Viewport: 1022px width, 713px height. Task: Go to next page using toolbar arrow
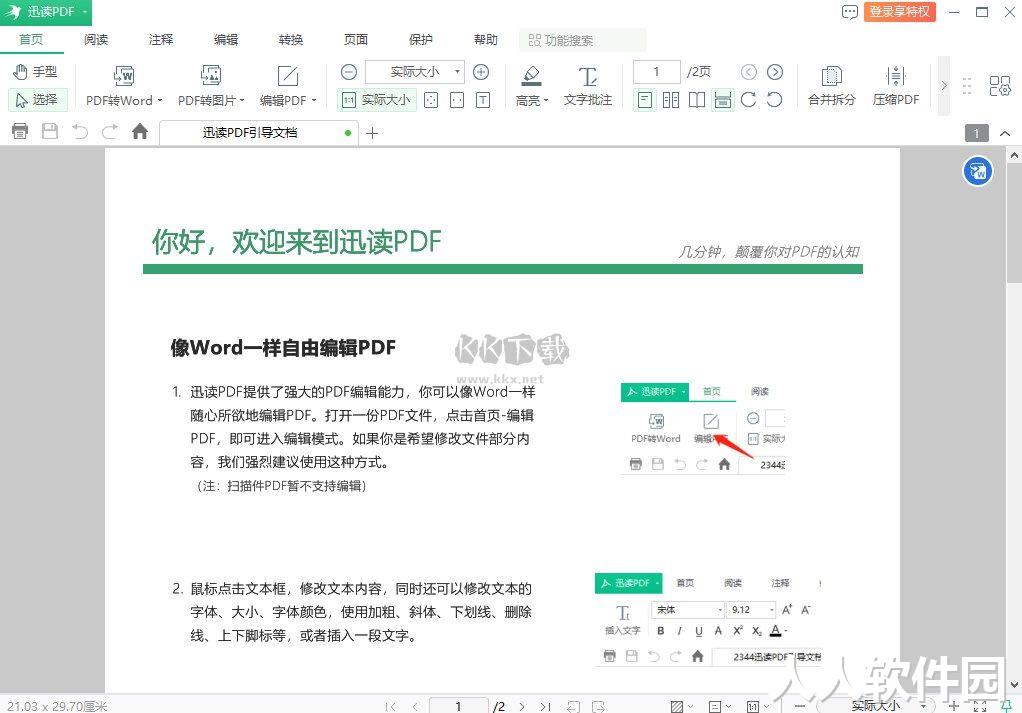coord(775,72)
